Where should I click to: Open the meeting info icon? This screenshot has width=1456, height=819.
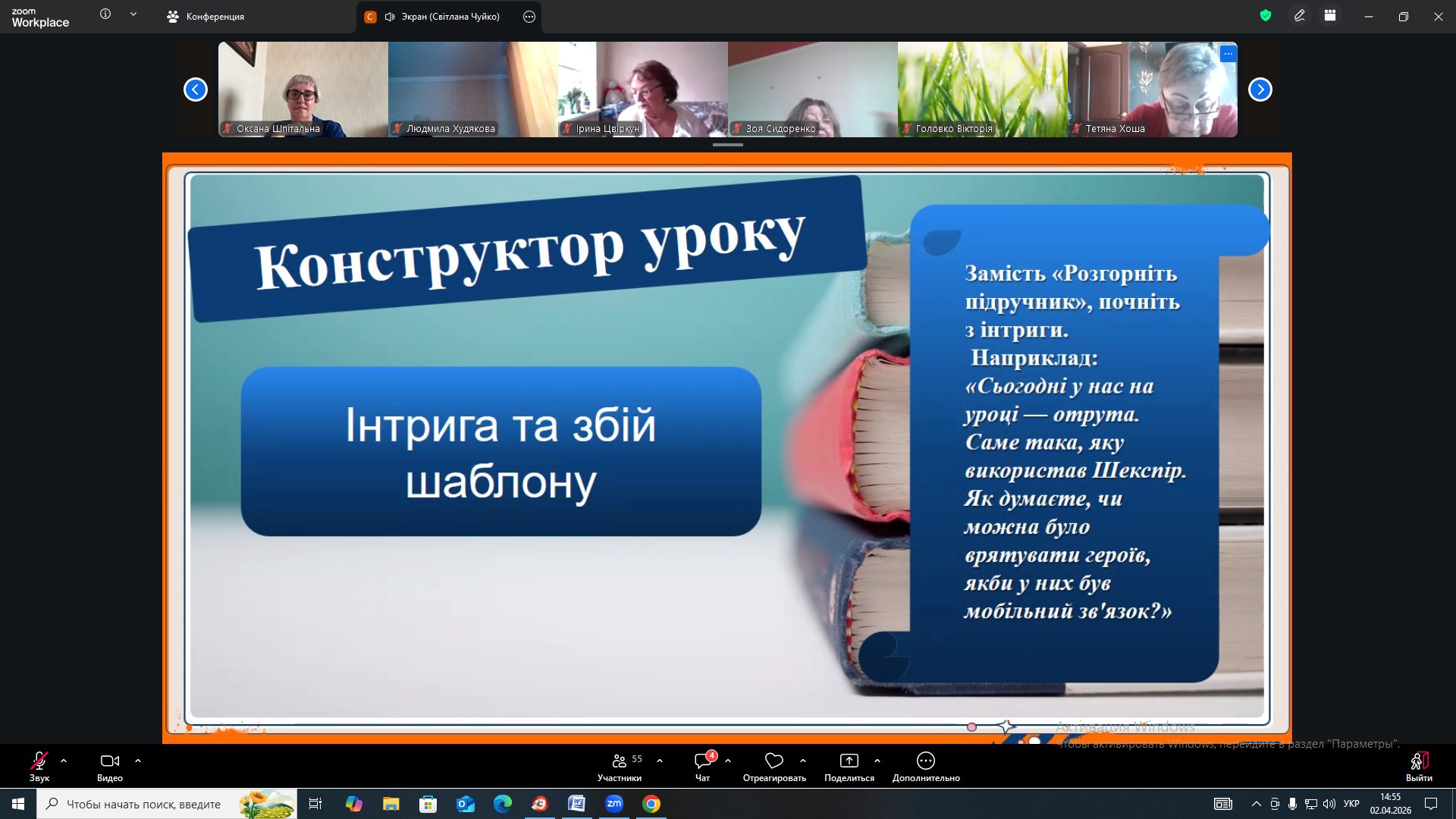[x=105, y=14]
